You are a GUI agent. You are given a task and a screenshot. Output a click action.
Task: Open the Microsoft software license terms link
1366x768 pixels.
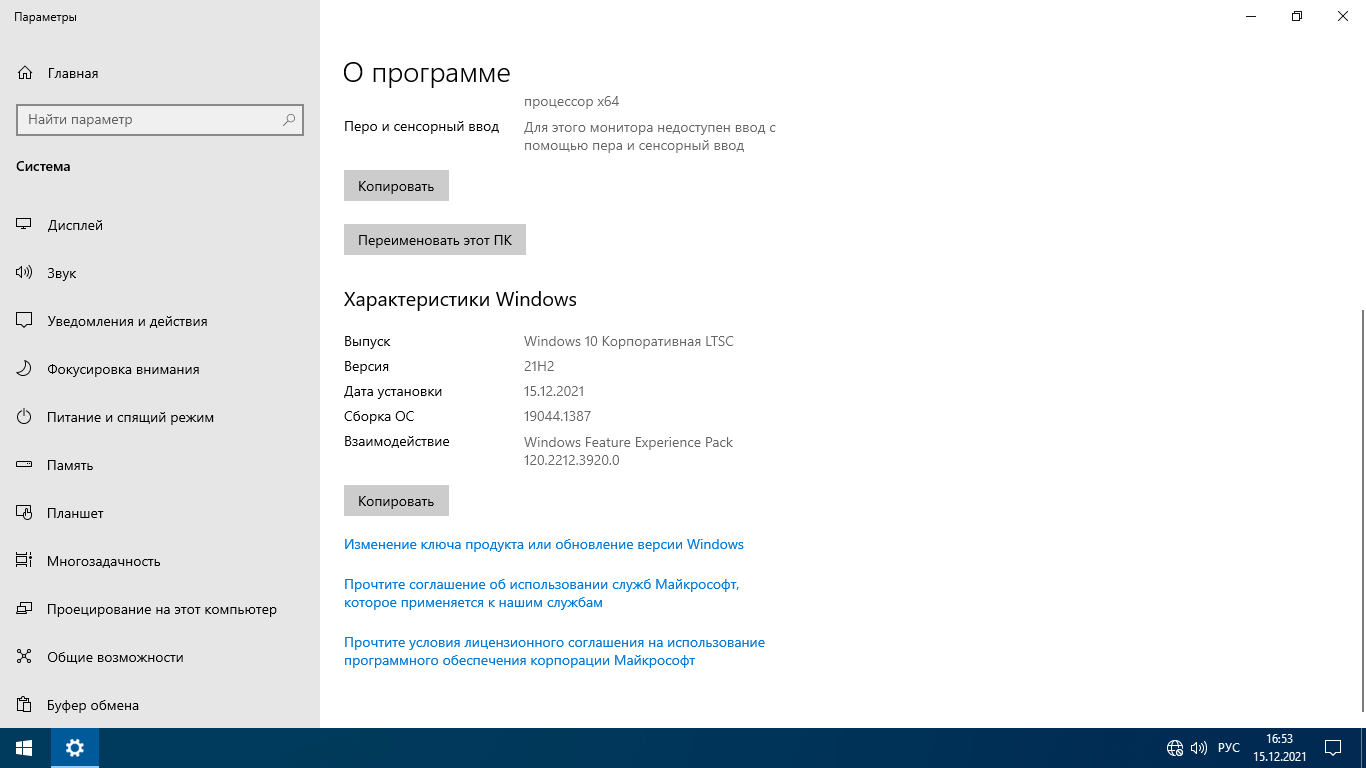tap(554, 651)
